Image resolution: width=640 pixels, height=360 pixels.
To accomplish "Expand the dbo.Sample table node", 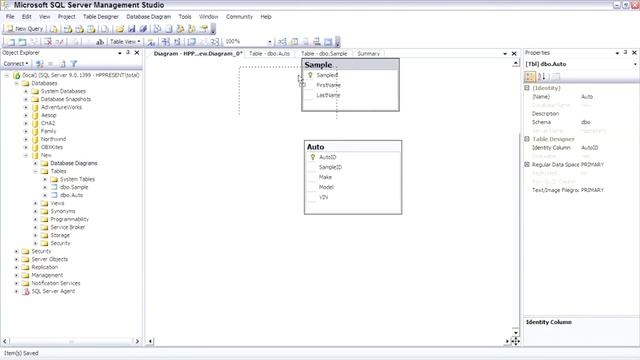I will [x=45, y=187].
